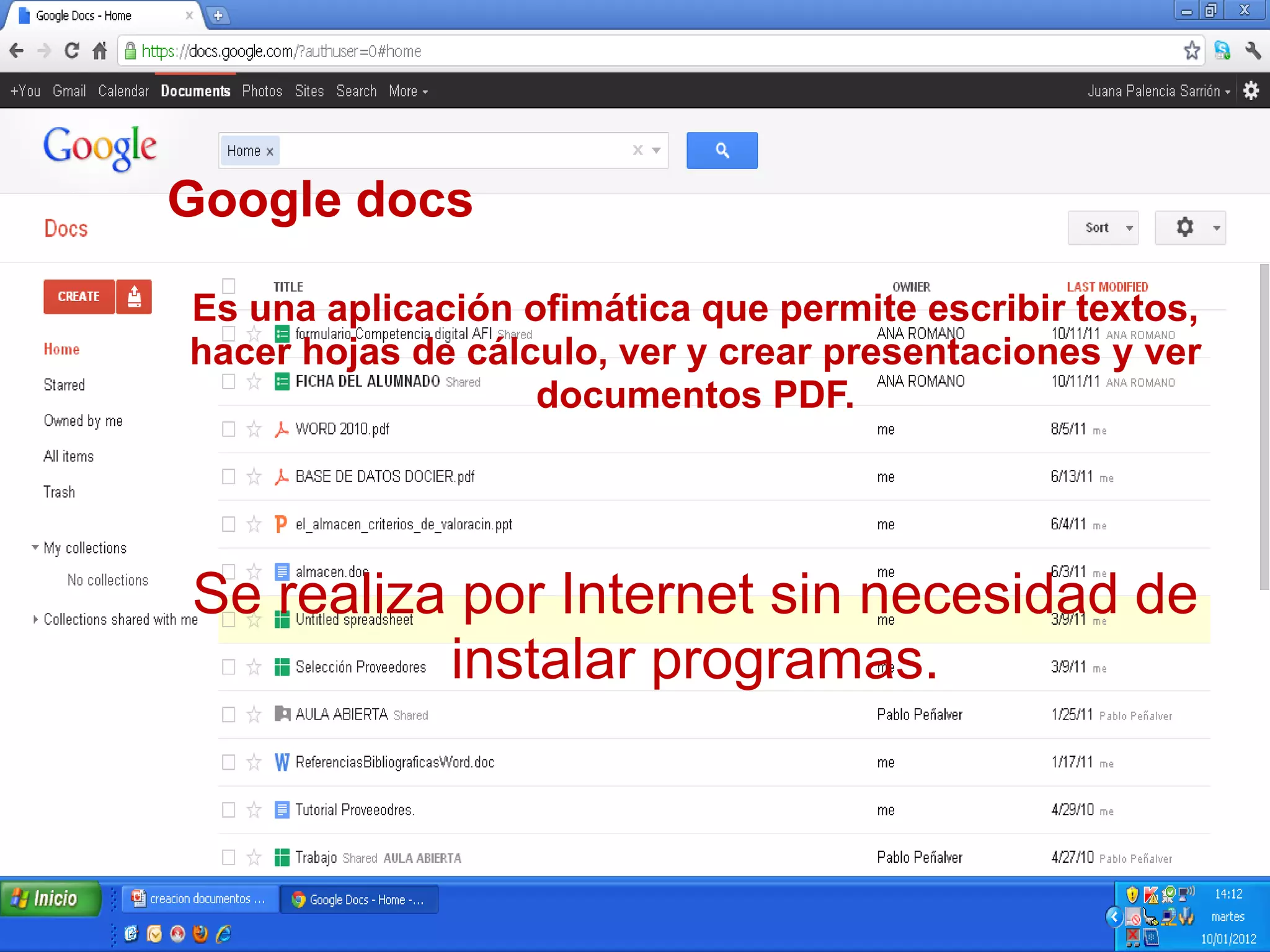The height and width of the screenshot is (952, 1270).
Task: Click the PowerPoint icon of el_almacen ppt
Action: click(281, 524)
